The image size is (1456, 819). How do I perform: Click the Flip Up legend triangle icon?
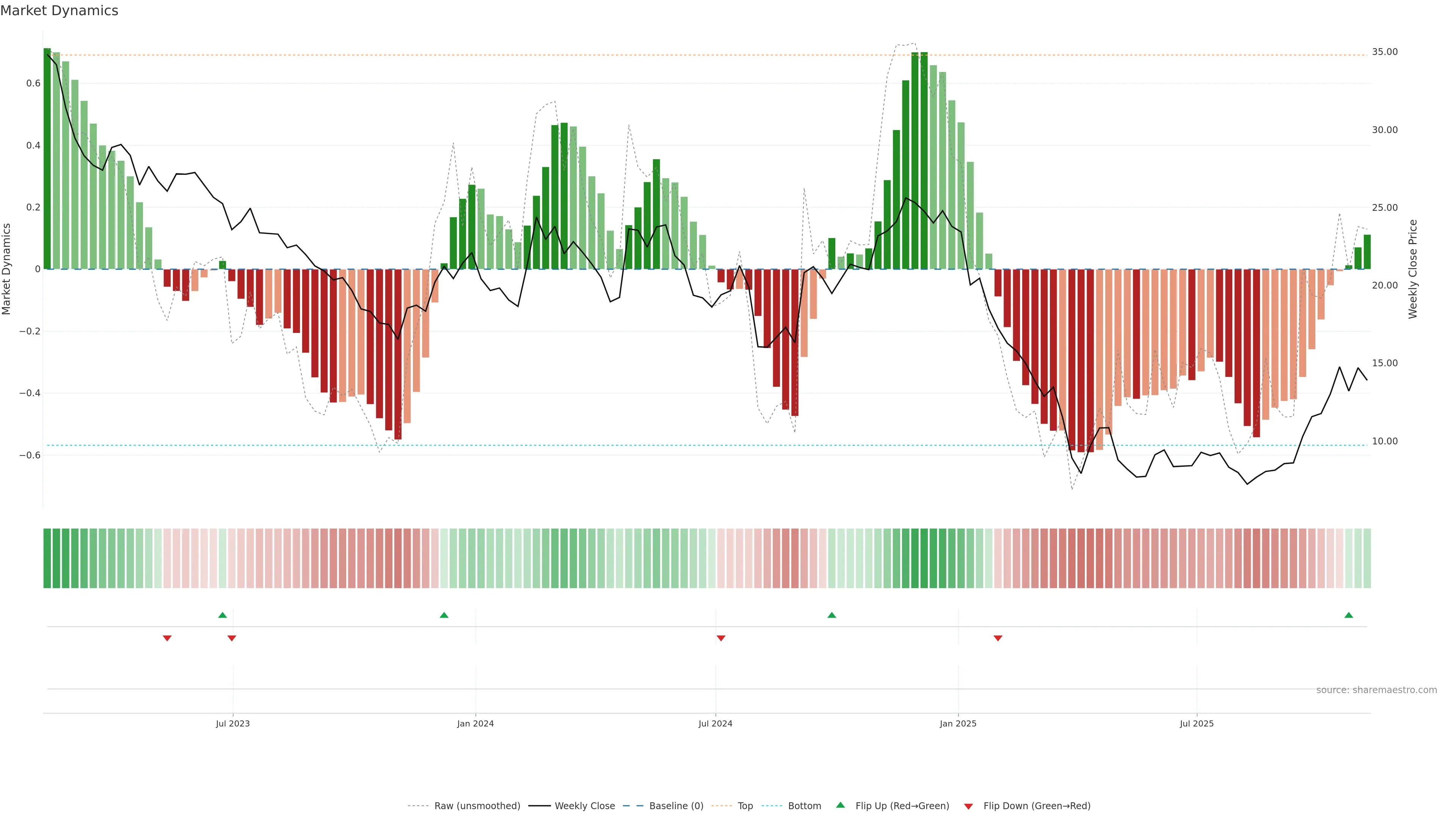841,805
